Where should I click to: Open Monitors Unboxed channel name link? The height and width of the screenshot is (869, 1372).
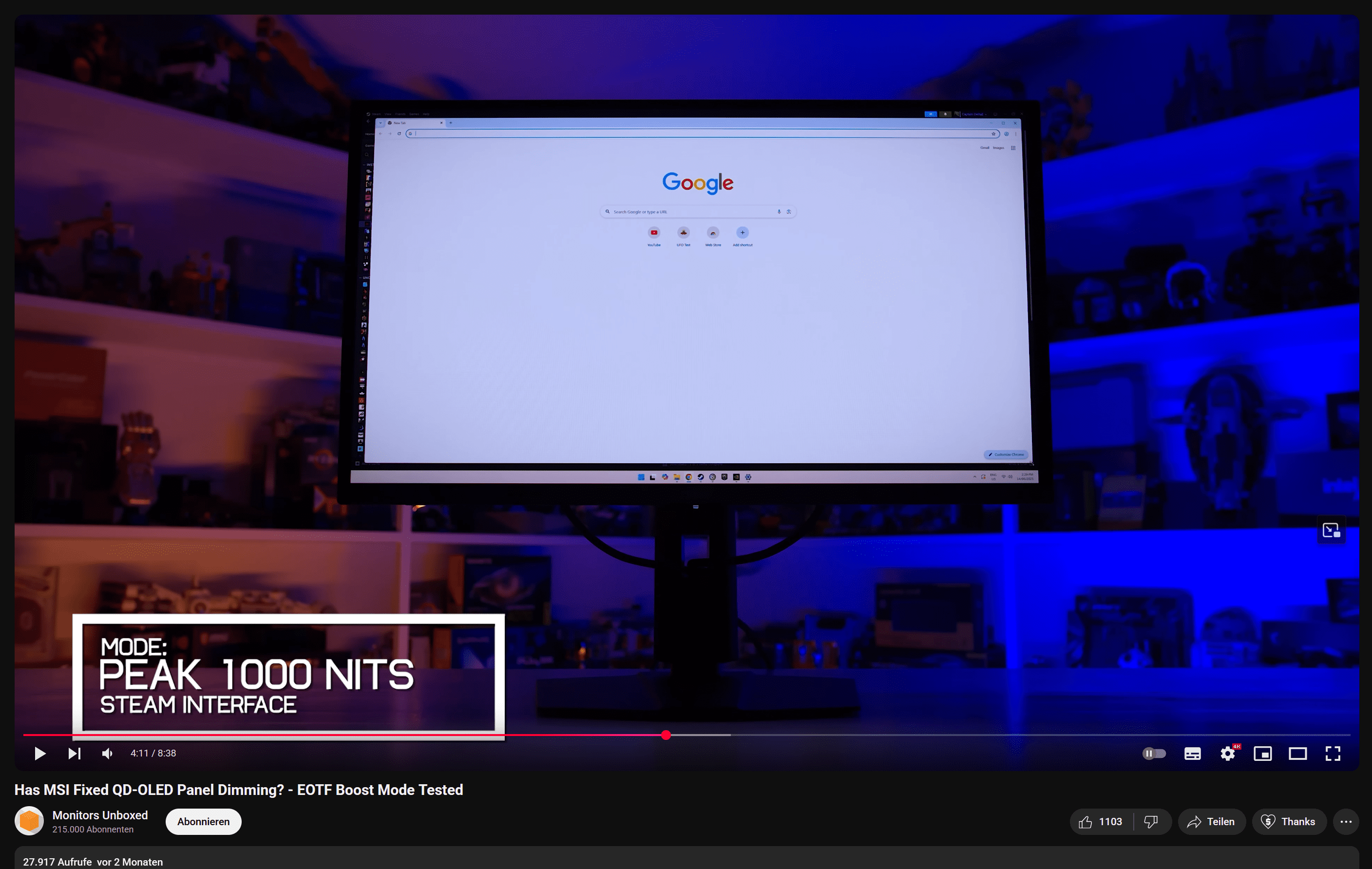[x=100, y=815]
